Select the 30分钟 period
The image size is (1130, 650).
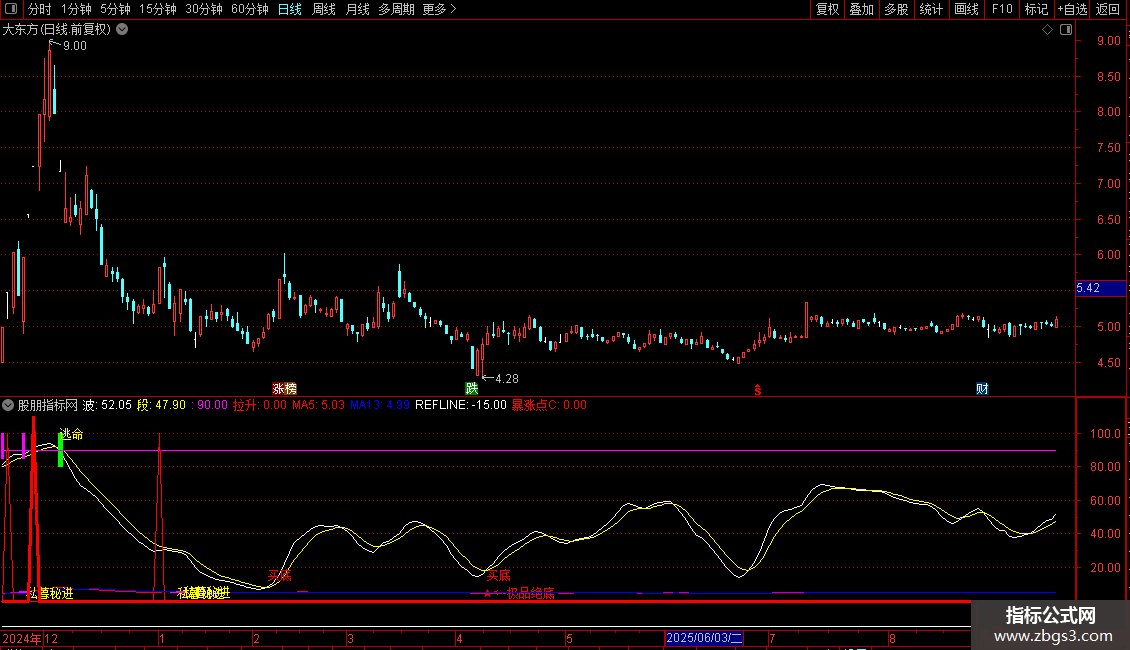[x=204, y=9]
